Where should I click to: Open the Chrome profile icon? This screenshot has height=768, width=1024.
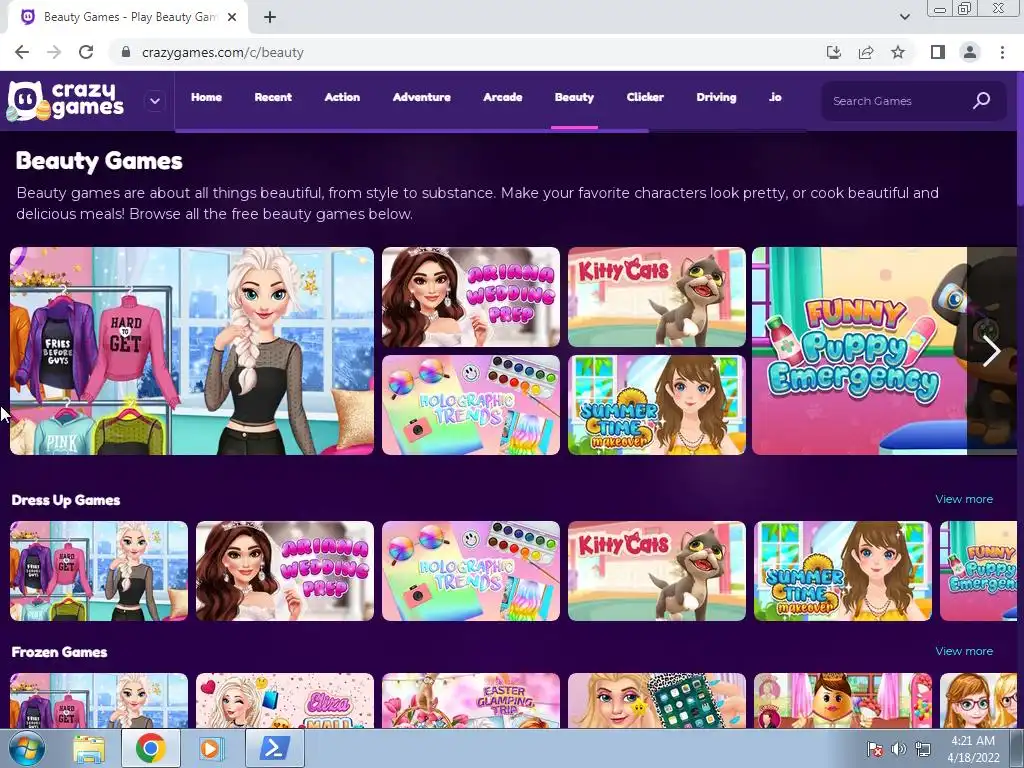pos(970,52)
